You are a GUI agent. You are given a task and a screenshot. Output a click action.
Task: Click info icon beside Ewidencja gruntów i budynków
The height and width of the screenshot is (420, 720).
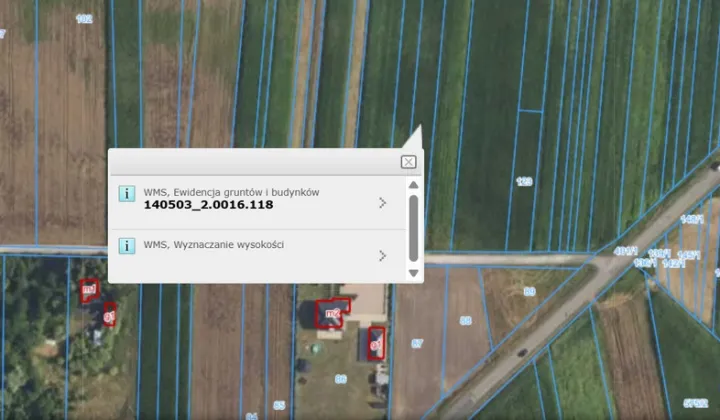click(127, 194)
